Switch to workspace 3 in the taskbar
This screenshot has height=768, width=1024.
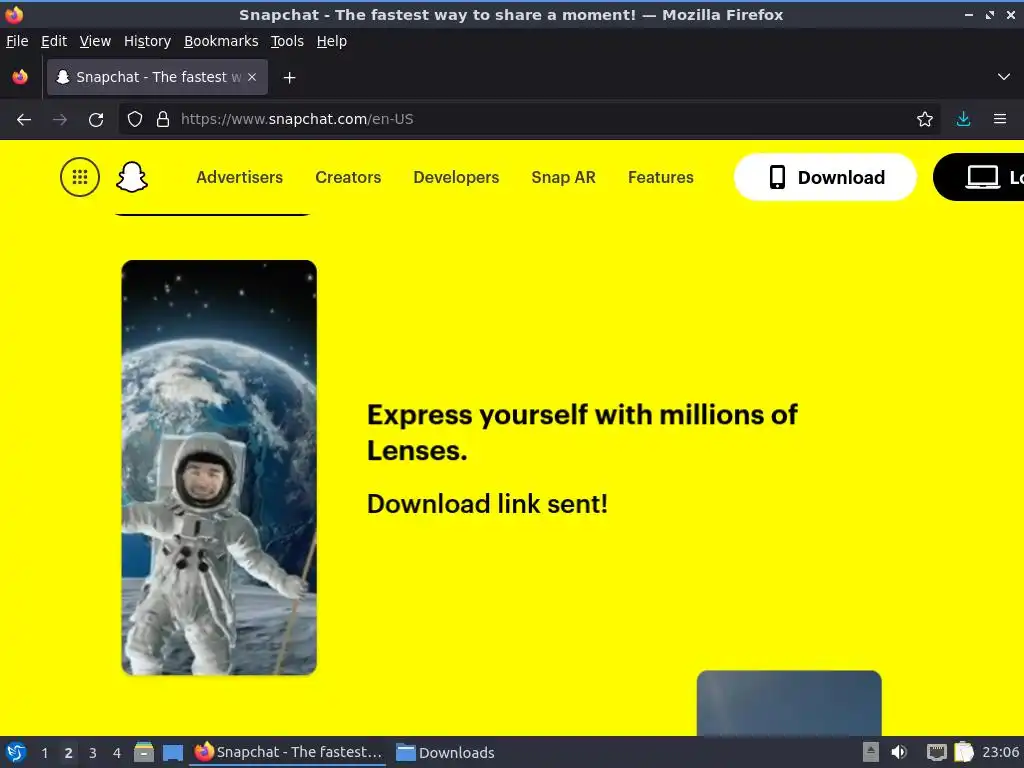click(93, 753)
